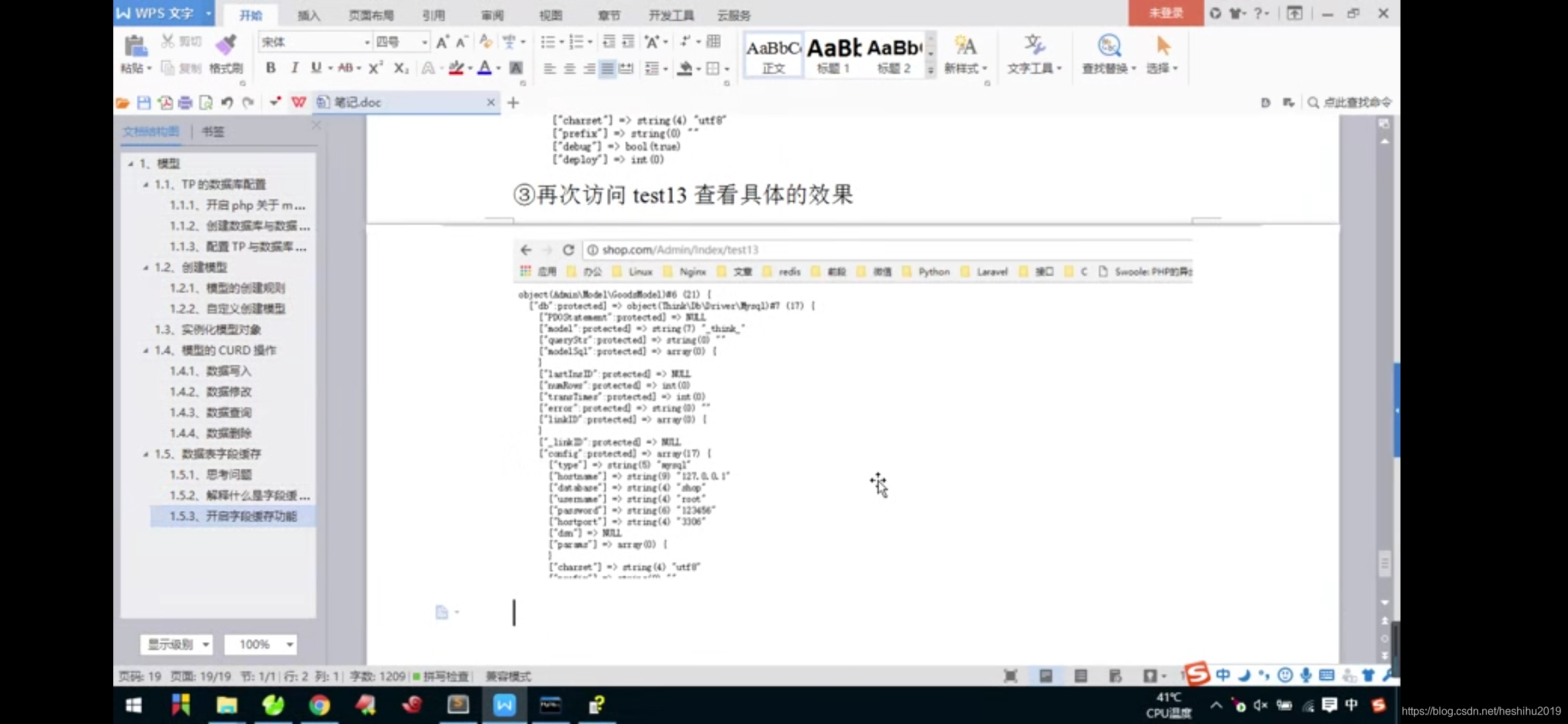
Task: Click the New Style icon
Action: pos(965,46)
